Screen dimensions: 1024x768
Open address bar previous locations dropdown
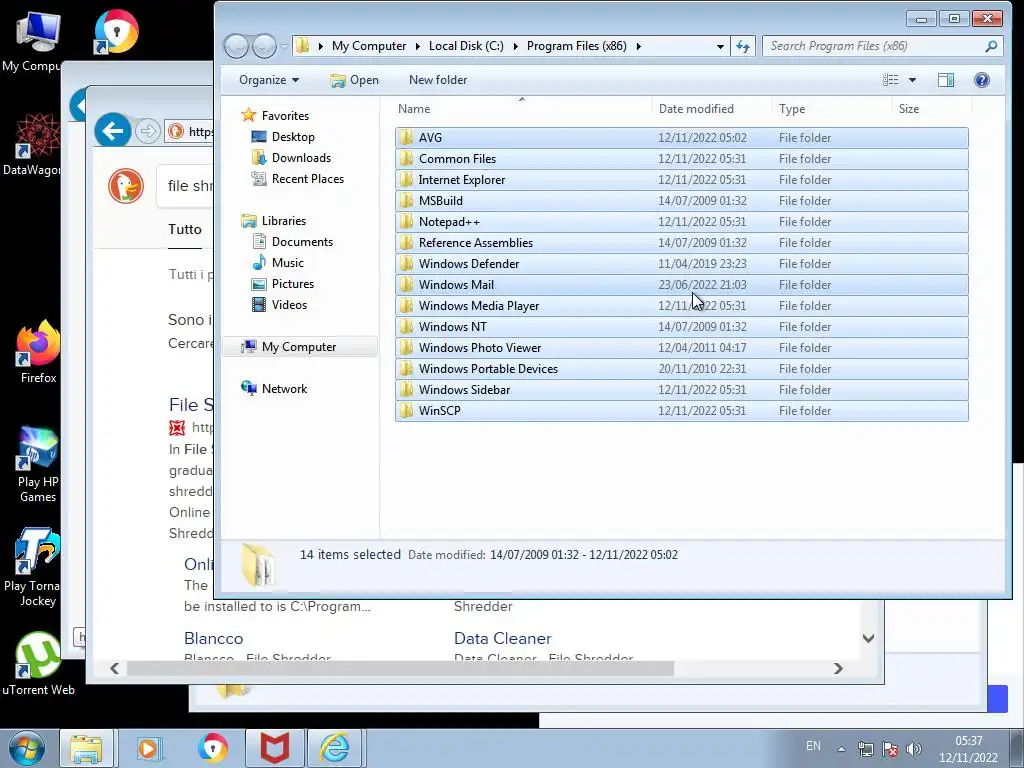tap(720, 46)
